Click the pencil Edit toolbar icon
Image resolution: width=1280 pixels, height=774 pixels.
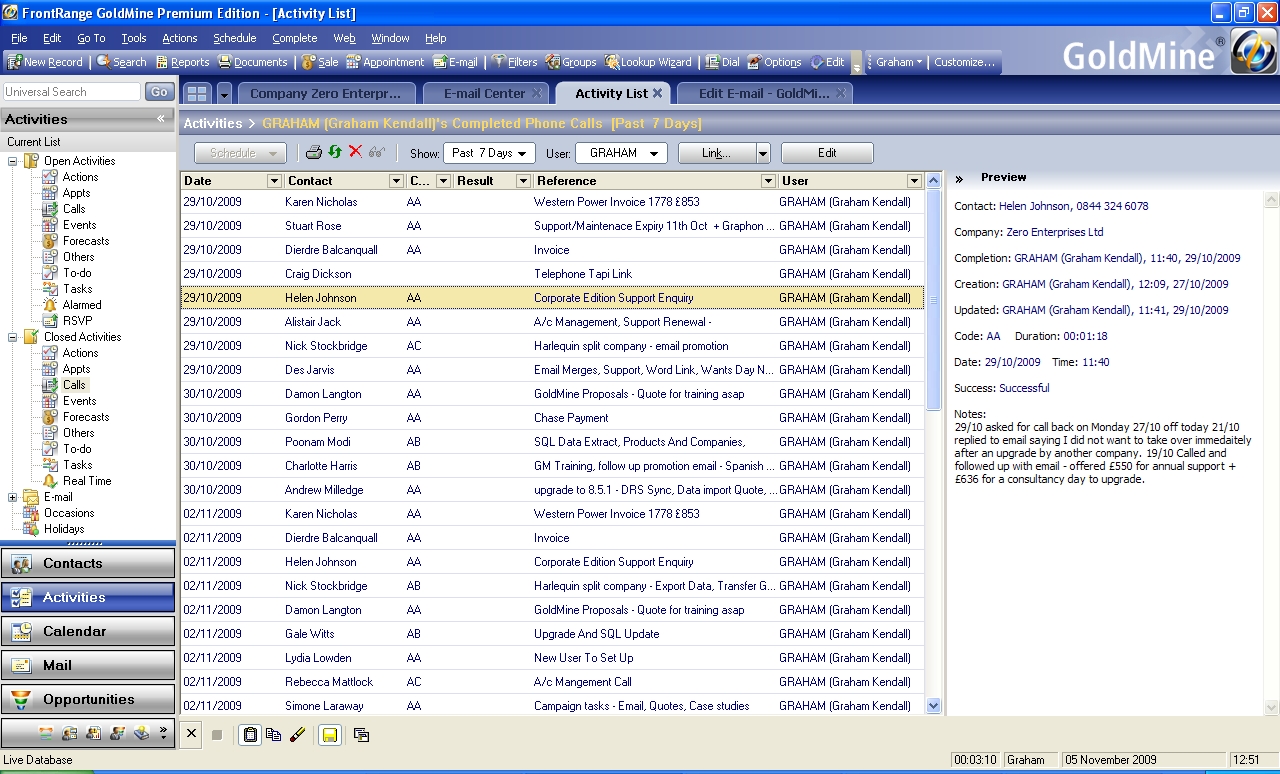tap(827, 62)
